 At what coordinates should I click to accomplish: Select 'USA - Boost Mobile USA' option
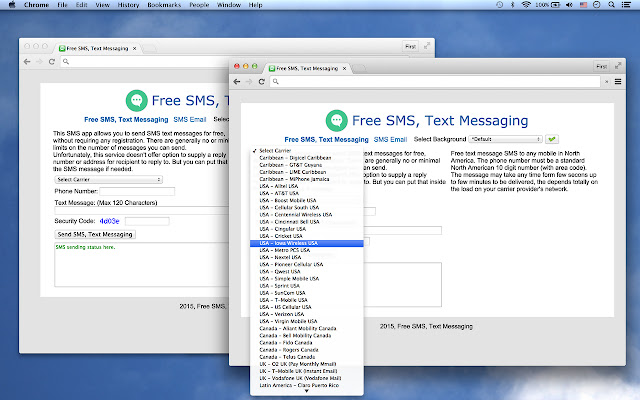pos(307,200)
